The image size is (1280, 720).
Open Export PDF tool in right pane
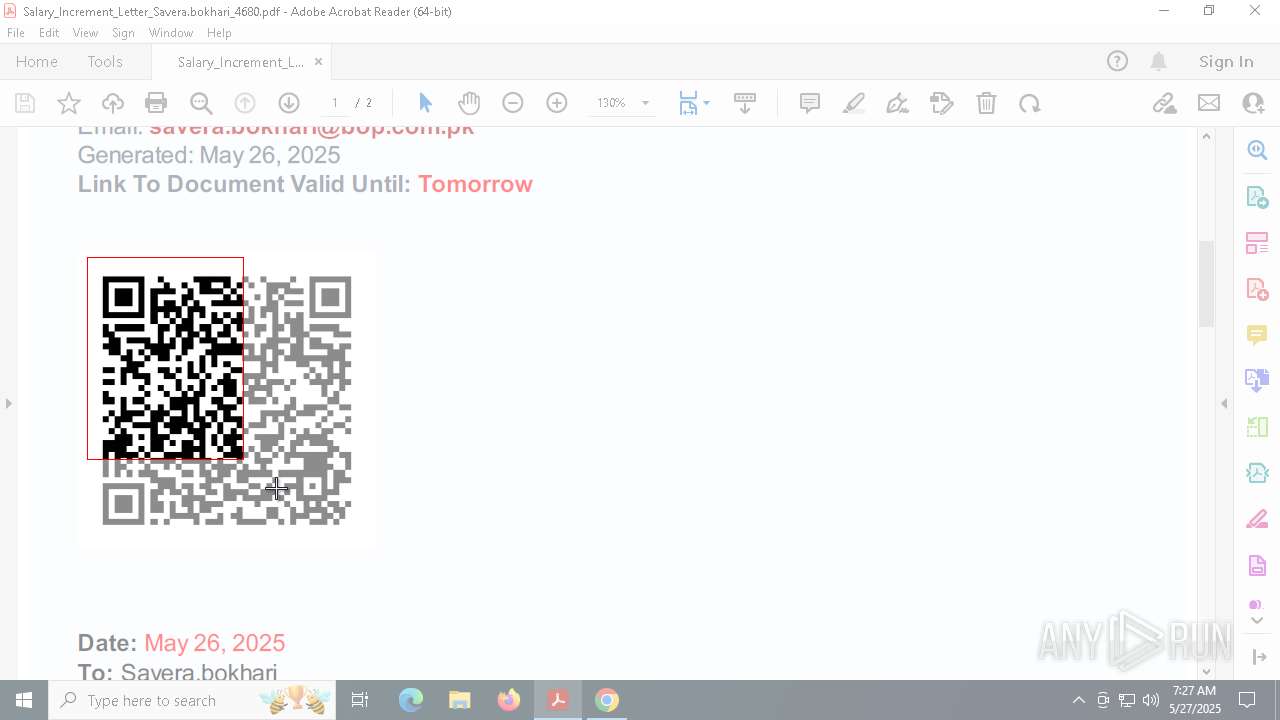1257,197
